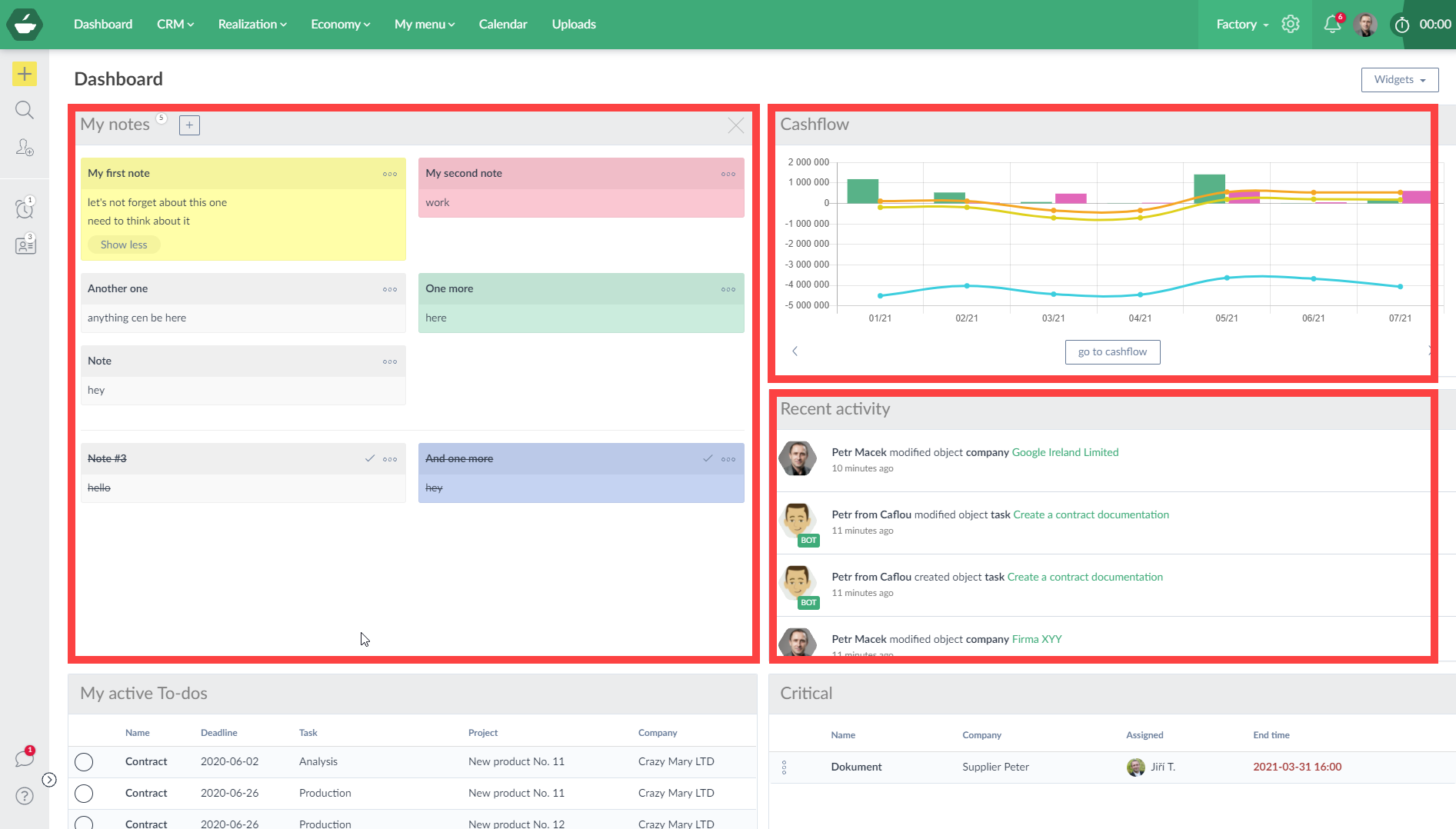Viewport: 1456px width, 829px height.
Task: Click the yellow My first note body
Action: coord(243,225)
